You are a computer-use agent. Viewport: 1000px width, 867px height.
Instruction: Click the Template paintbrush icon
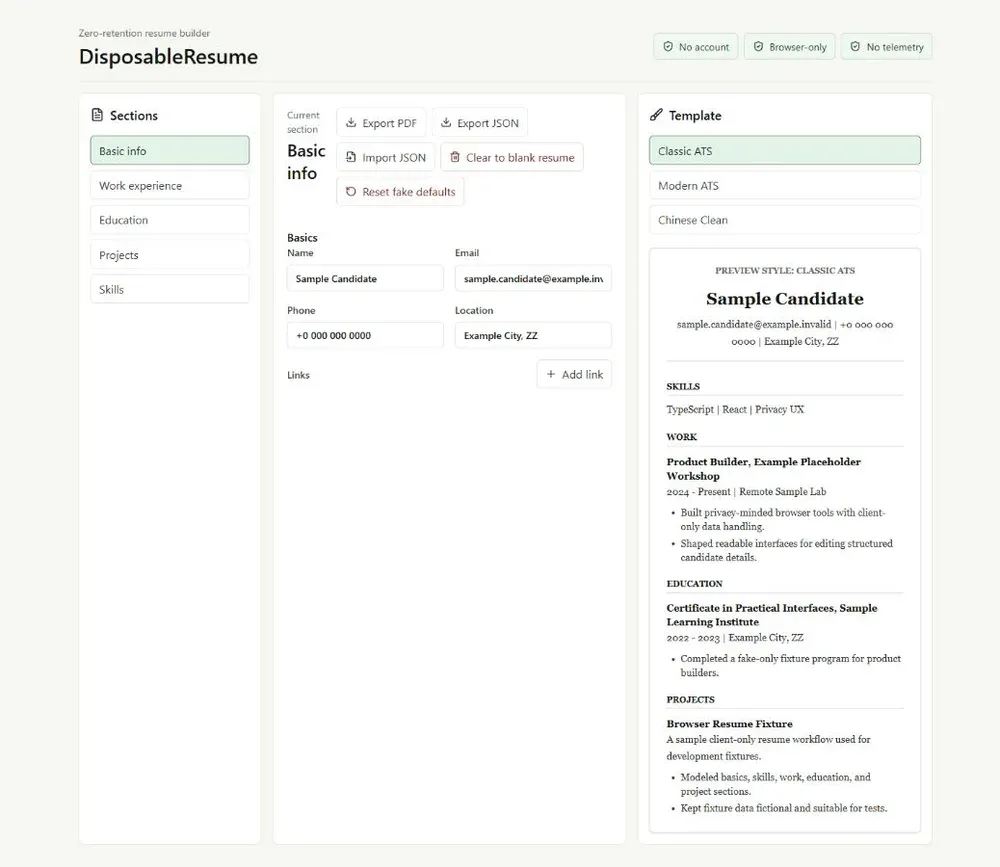(x=656, y=115)
